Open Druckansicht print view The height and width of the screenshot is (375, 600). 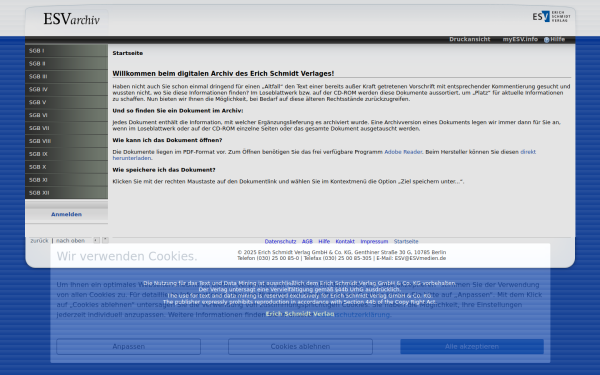(470, 39)
